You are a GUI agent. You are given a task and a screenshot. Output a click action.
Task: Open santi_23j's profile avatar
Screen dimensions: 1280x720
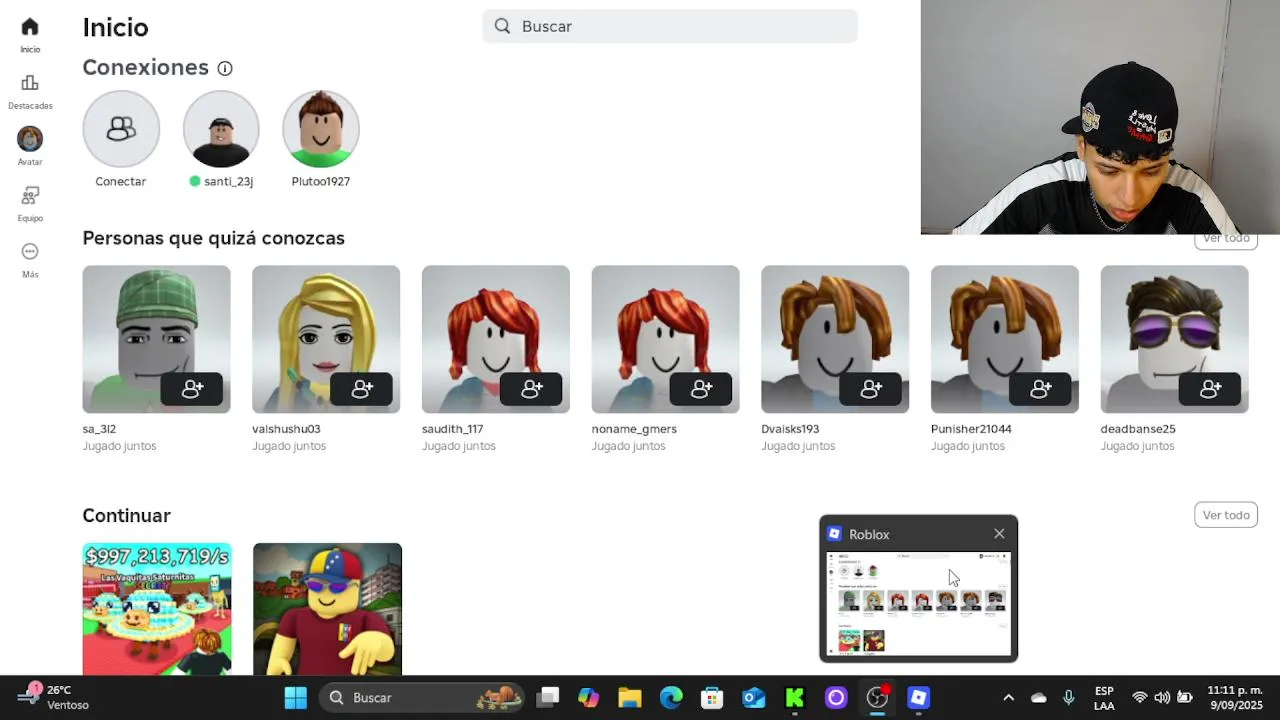(x=221, y=129)
